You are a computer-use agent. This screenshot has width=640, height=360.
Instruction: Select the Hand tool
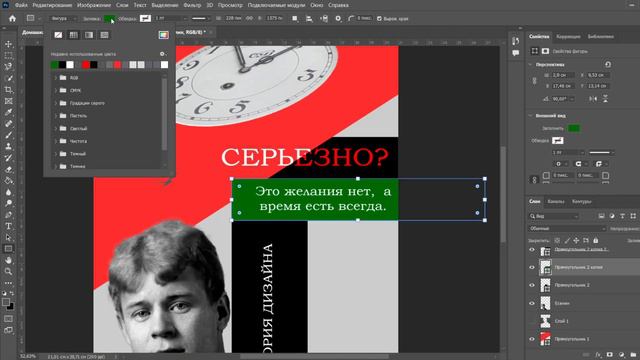pyautogui.click(x=8, y=260)
